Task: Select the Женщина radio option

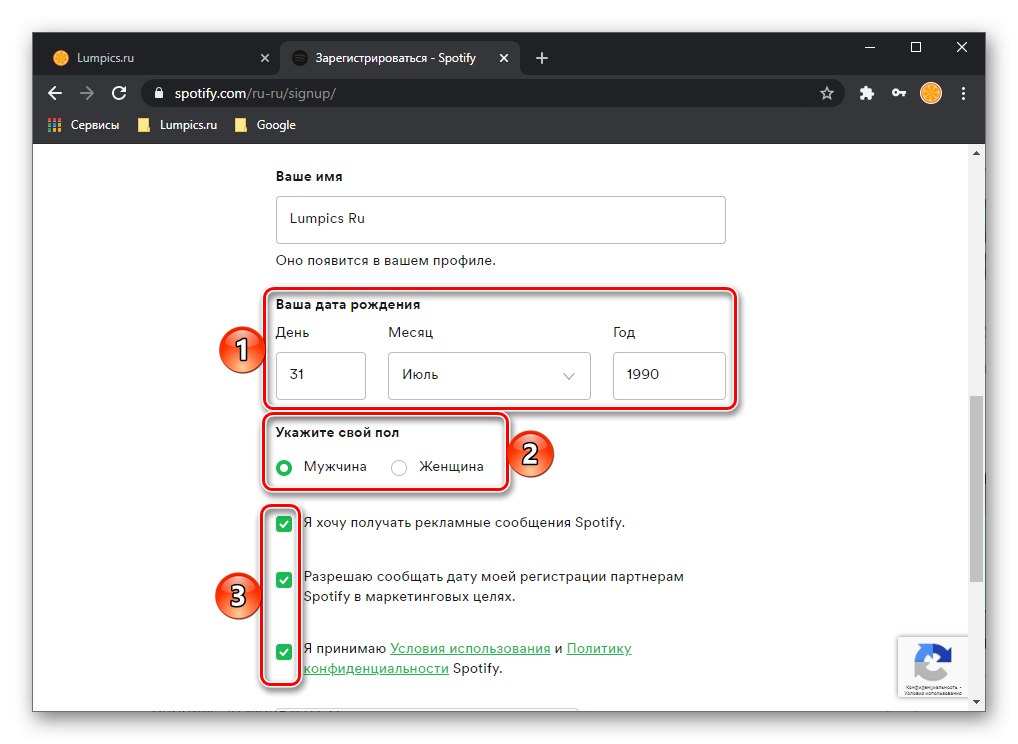Action: pos(399,467)
